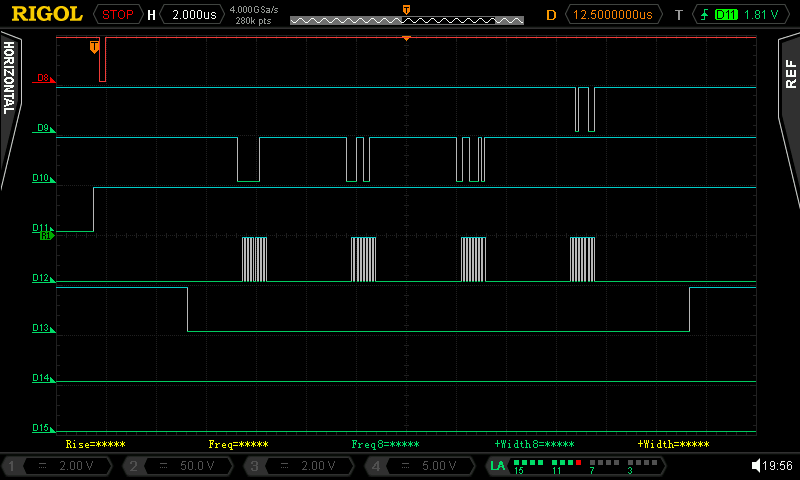The height and width of the screenshot is (480, 800).
Task: Click the +Width8=***** measurement
Action: pos(535,444)
